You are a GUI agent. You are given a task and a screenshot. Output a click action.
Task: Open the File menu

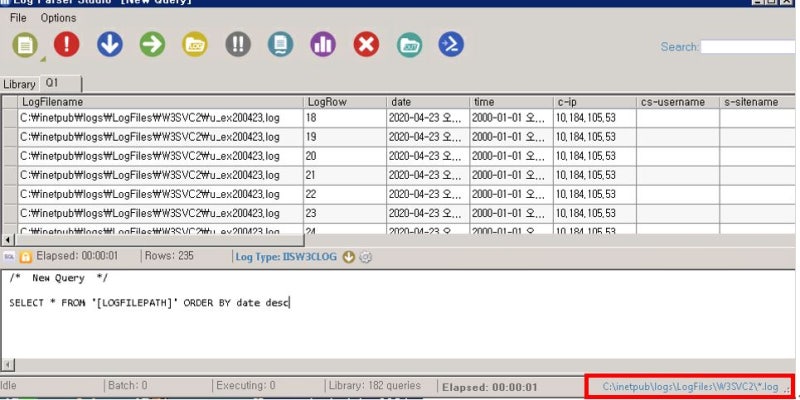click(18, 18)
